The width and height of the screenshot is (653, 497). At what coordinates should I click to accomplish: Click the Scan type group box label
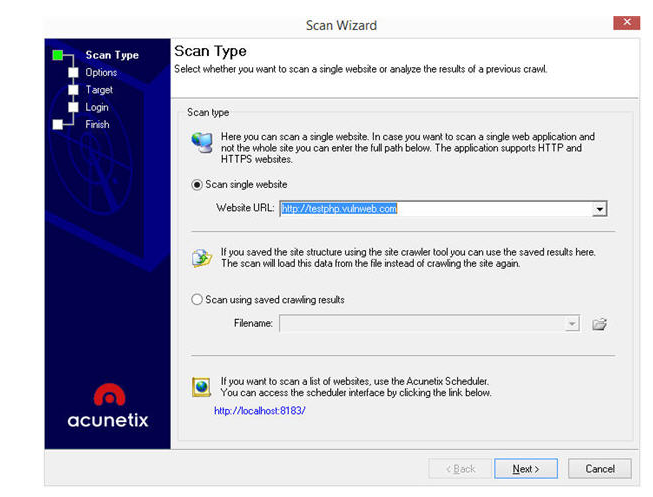tap(208, 112)
